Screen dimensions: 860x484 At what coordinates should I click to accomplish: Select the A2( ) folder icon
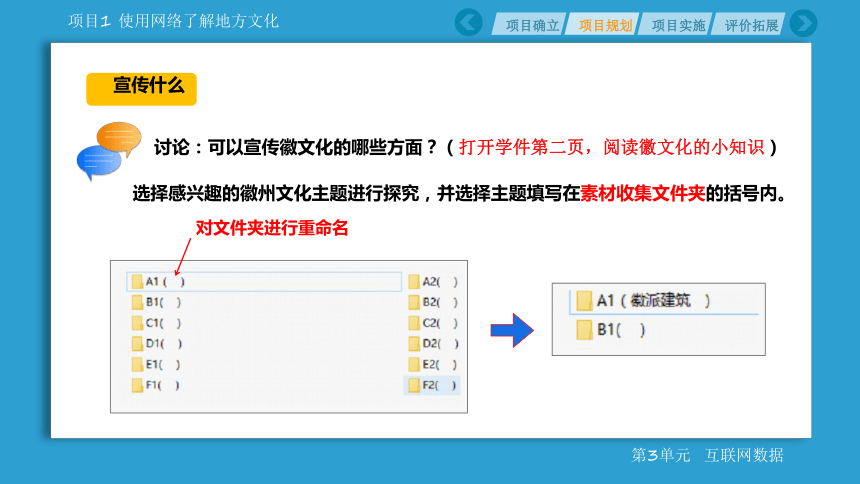pyautogui.click(x=414, y=282)
